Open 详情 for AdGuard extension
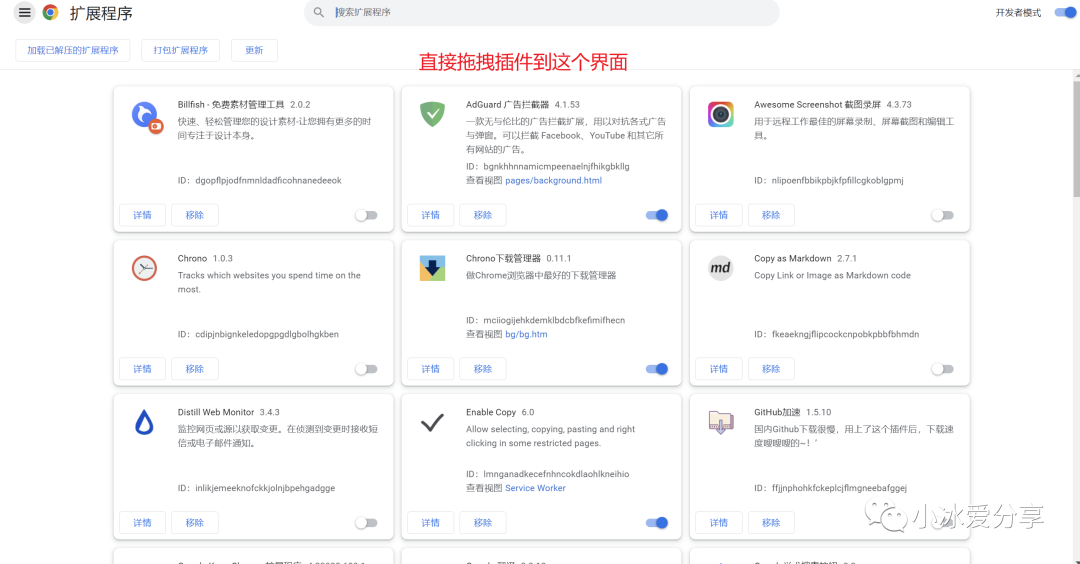 tap(430, 215)
